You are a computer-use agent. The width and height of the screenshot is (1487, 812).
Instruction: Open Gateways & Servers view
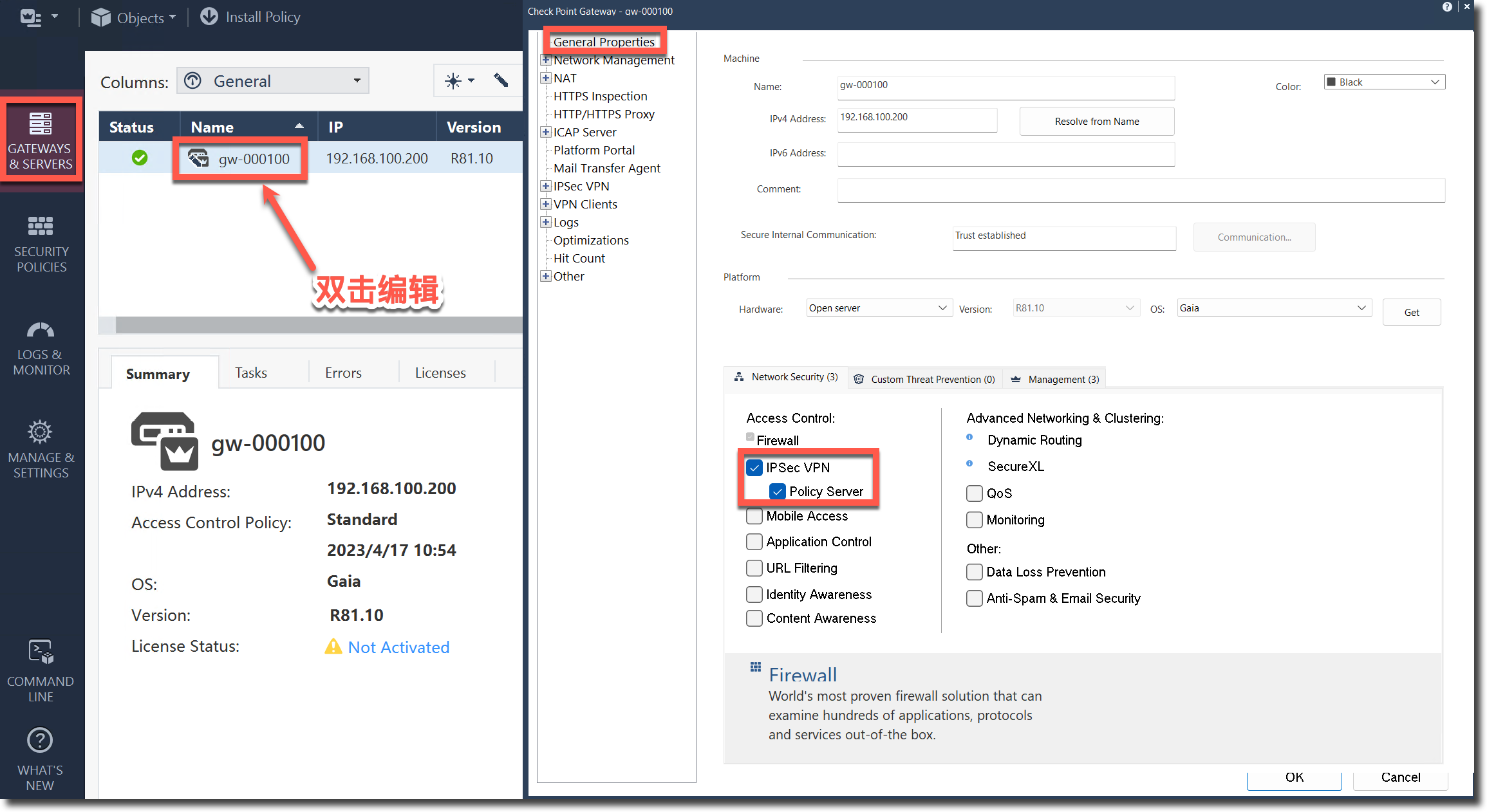[41, 139]
